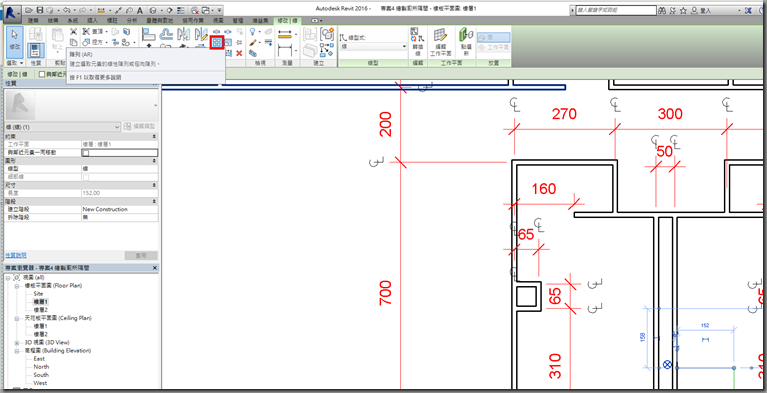Open the Insert ribbon tab
This screenshot has width=767, height=393.
(92, 20)
